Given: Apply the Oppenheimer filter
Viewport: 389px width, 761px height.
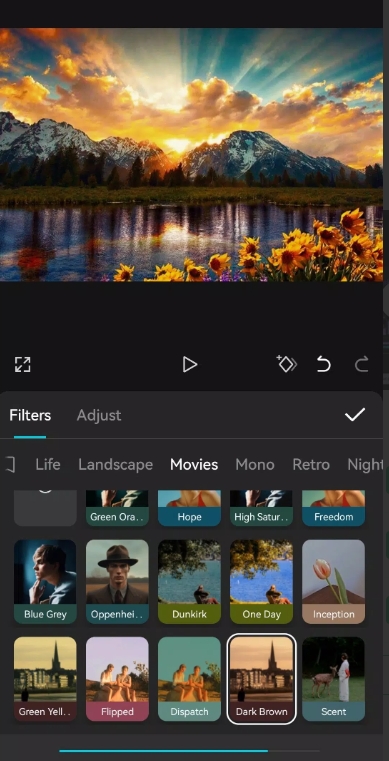Looking at the screenshot, I should 117,581.
